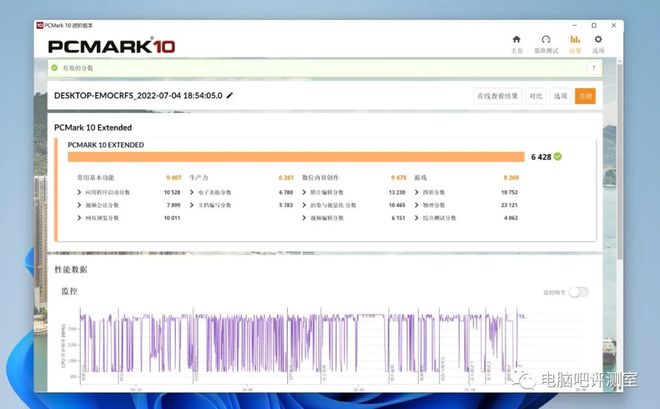Click the 生产力 category heading

(x=199, y=178)
